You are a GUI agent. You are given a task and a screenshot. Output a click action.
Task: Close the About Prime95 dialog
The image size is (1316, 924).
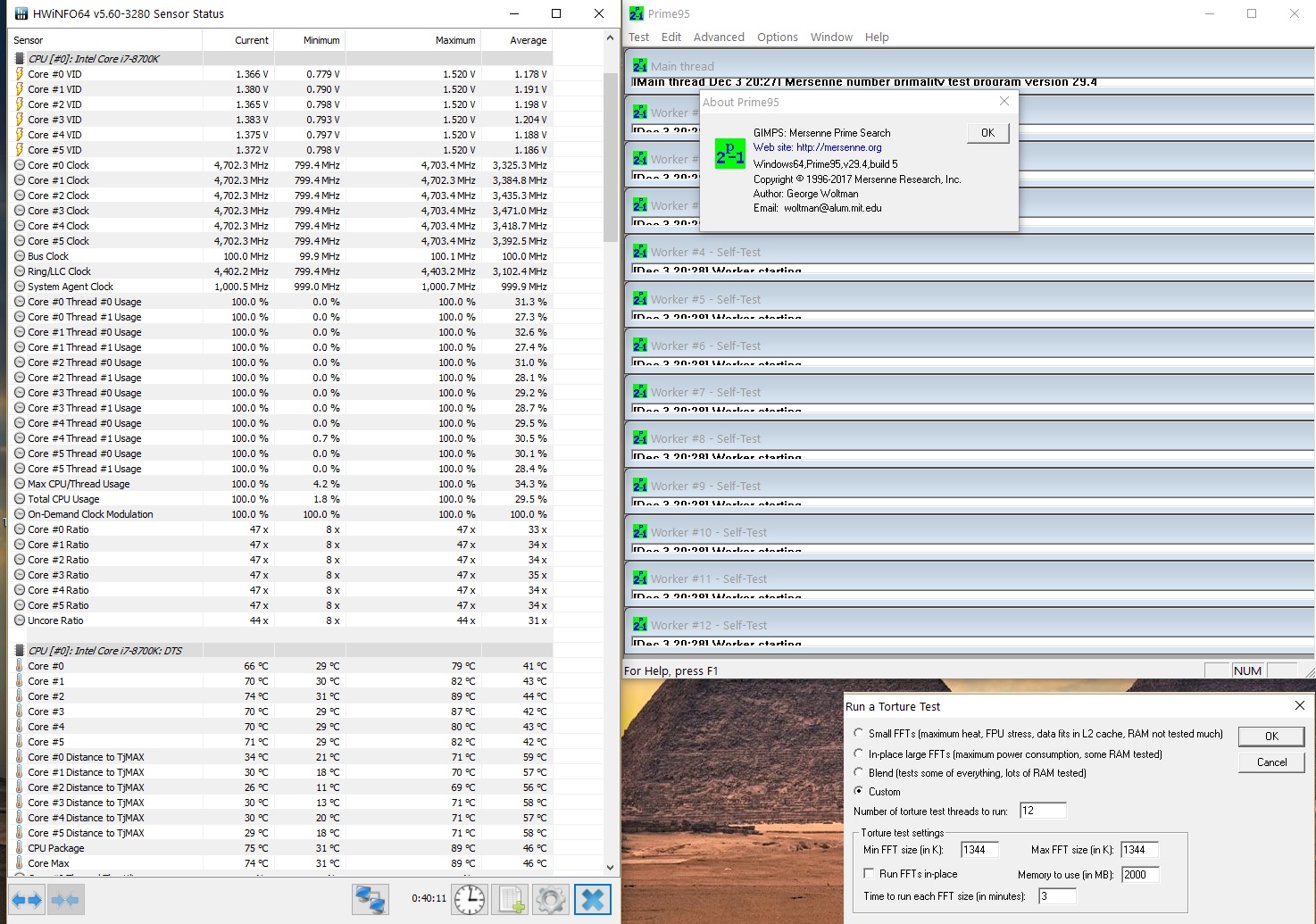(x=1004, y=102)
